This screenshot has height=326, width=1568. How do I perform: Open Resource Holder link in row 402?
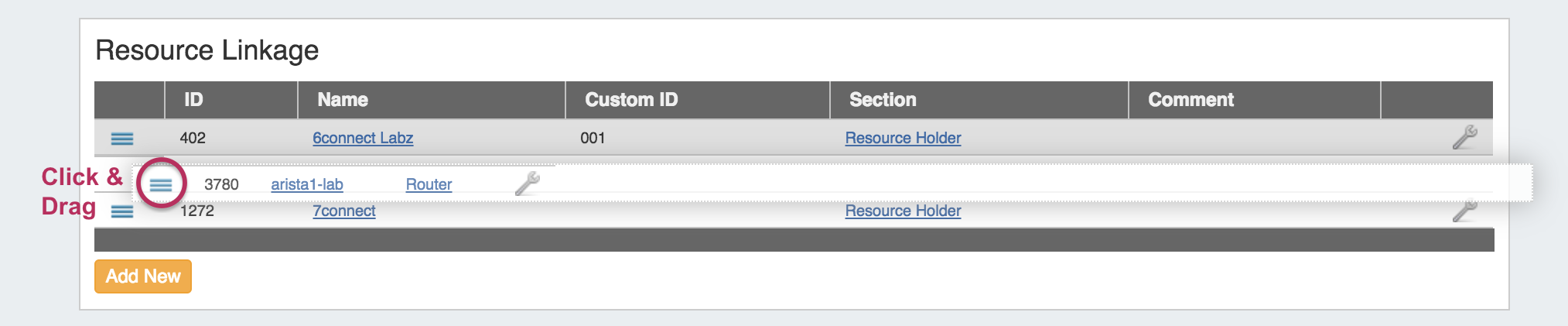pos(903,138)
